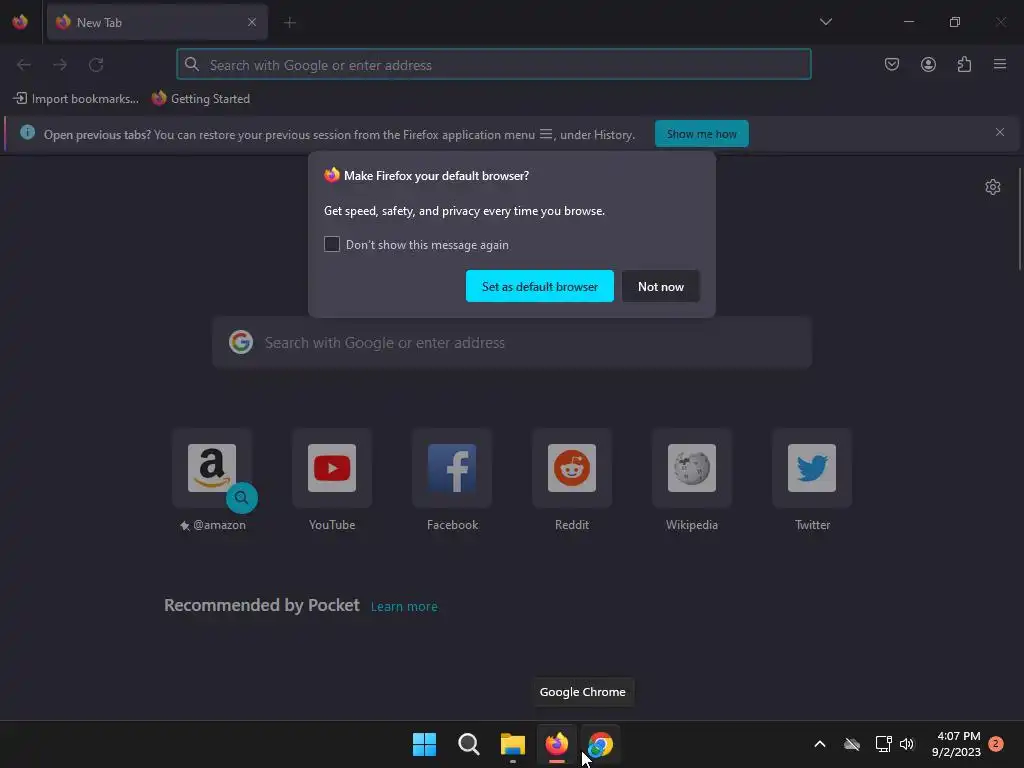Open Save to Pocket icon
This screenshot has height=768, width=1024.
[891, 65]
